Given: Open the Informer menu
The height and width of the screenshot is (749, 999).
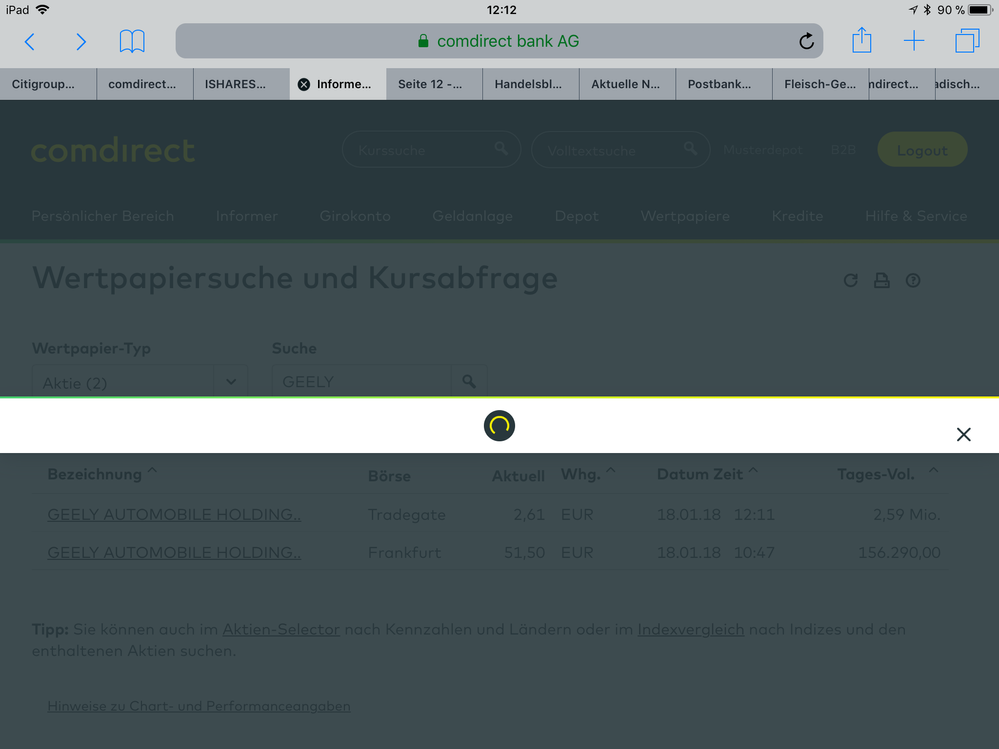Looking at the screenshot, I should (x=247, y=216).
